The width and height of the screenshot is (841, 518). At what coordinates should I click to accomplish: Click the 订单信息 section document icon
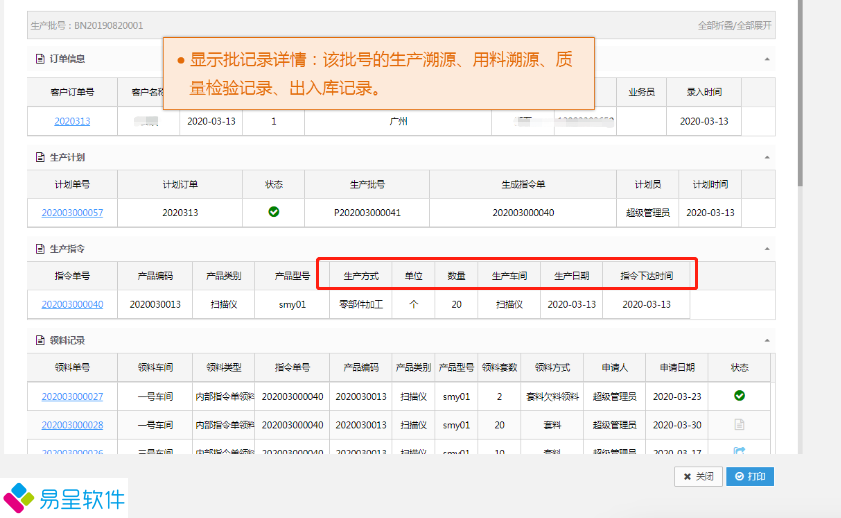(40, 59)
